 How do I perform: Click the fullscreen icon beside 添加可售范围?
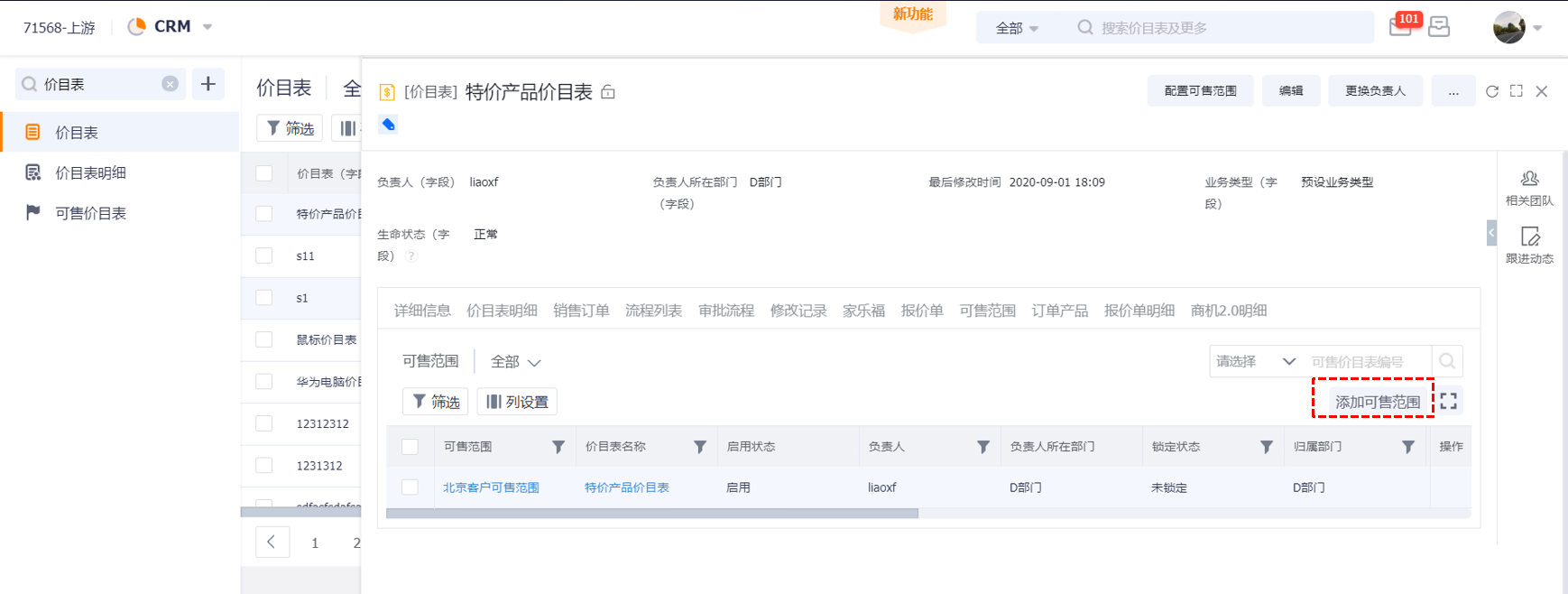[1449, 402]
